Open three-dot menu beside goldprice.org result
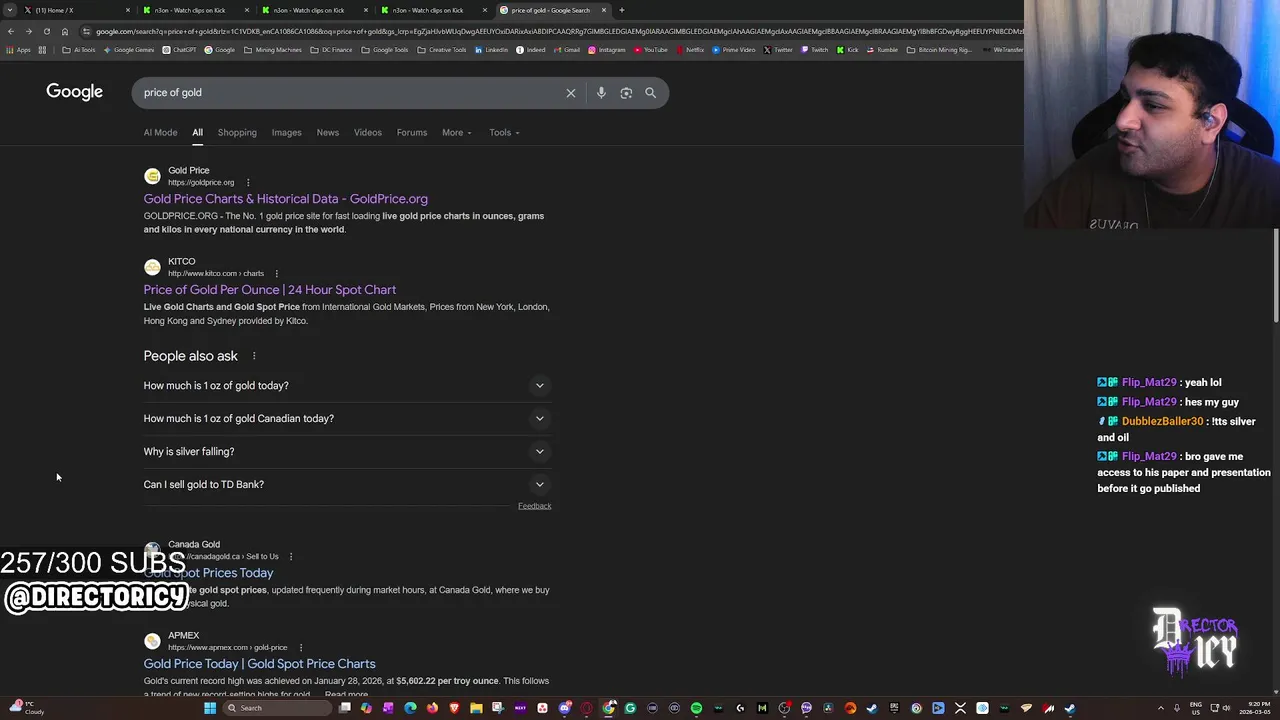This screenshot has height=720, width=1280. pyautogui.click(x=248, y=182)
